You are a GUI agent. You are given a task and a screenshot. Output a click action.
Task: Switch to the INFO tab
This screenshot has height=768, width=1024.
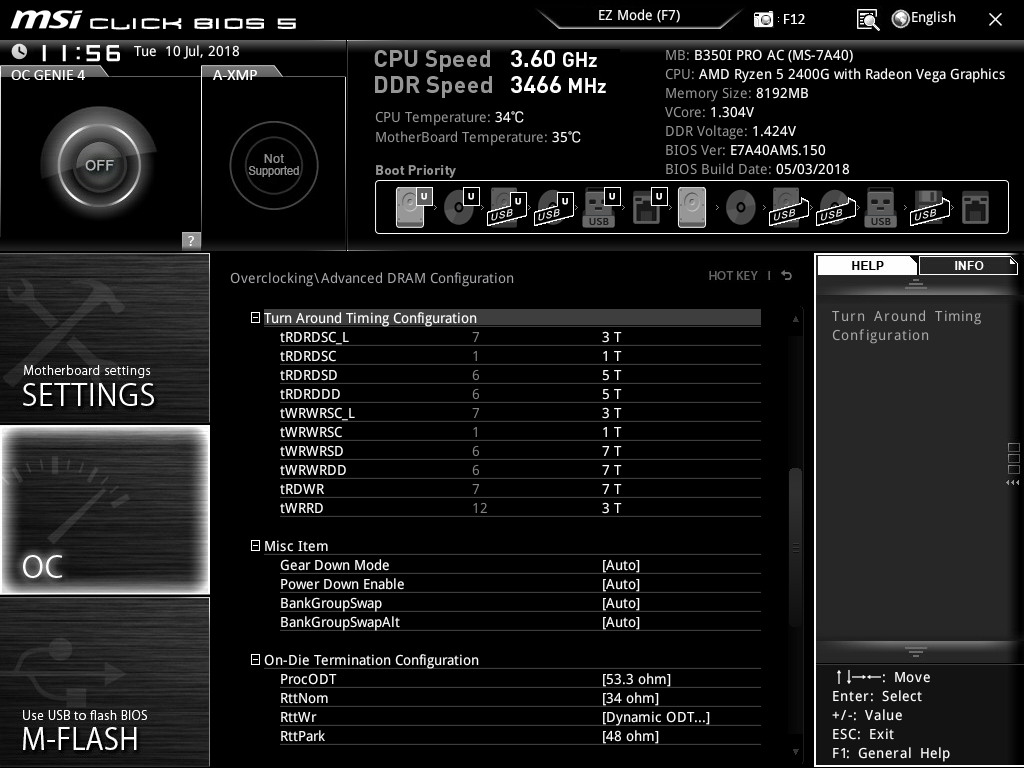pos(968,266)
